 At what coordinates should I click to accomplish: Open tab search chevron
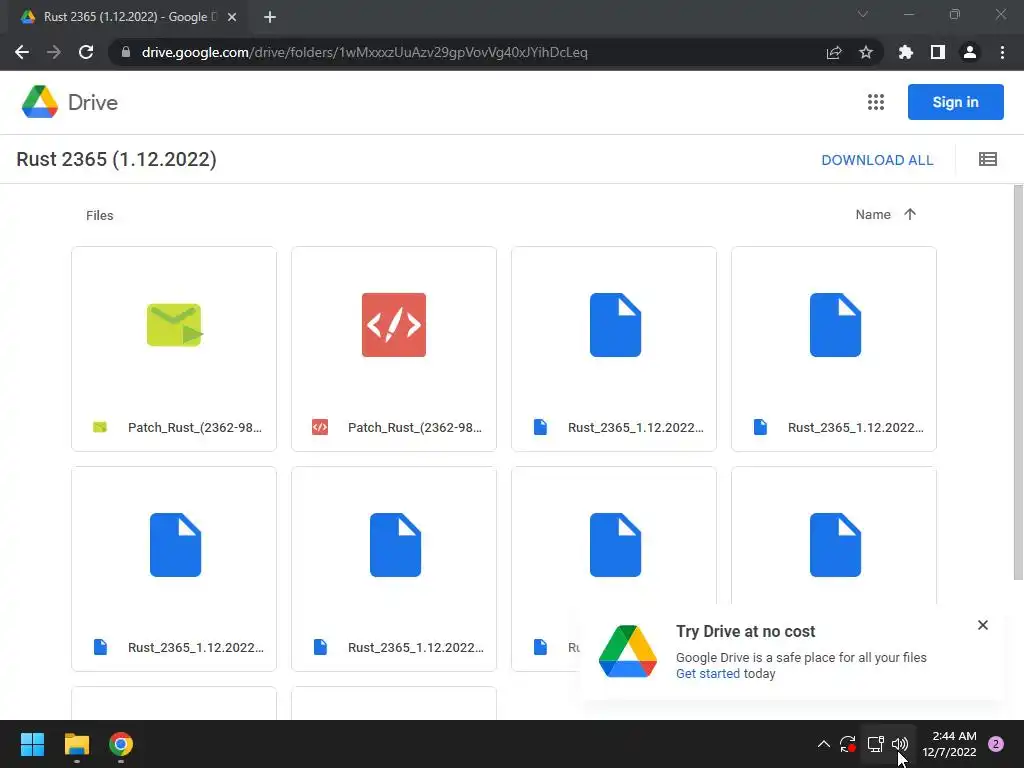863,14
